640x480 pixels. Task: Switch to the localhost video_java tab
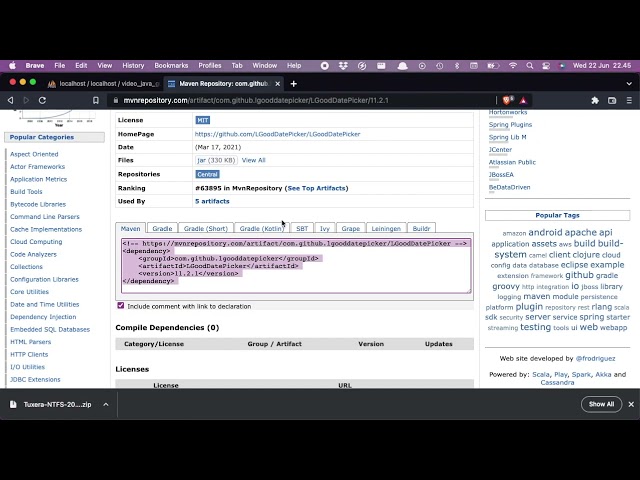103,84
